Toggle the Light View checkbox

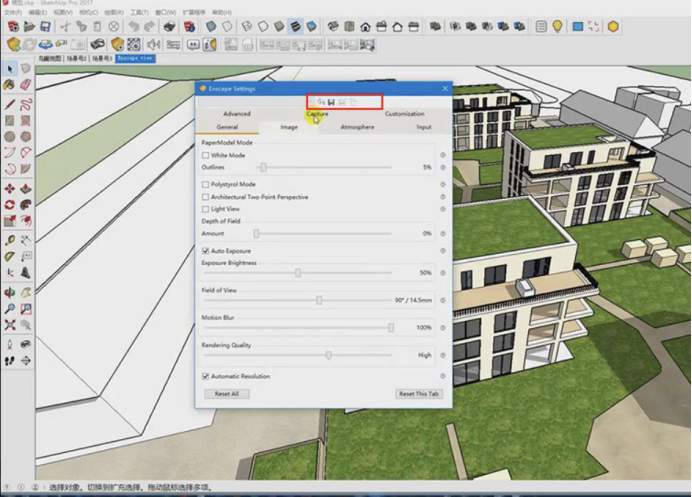click(x=205, y=209)
